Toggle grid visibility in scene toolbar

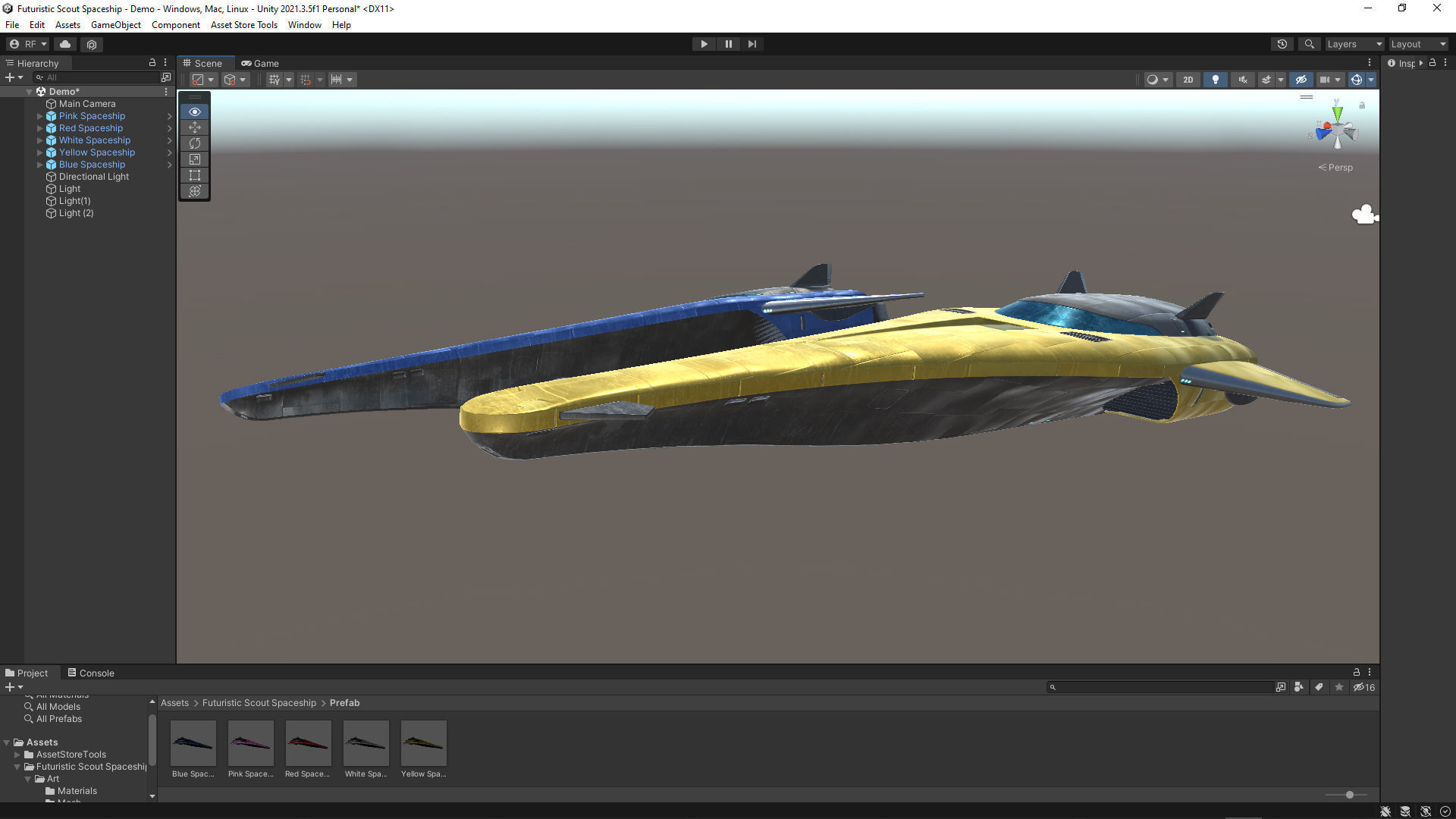click(274, 80)
